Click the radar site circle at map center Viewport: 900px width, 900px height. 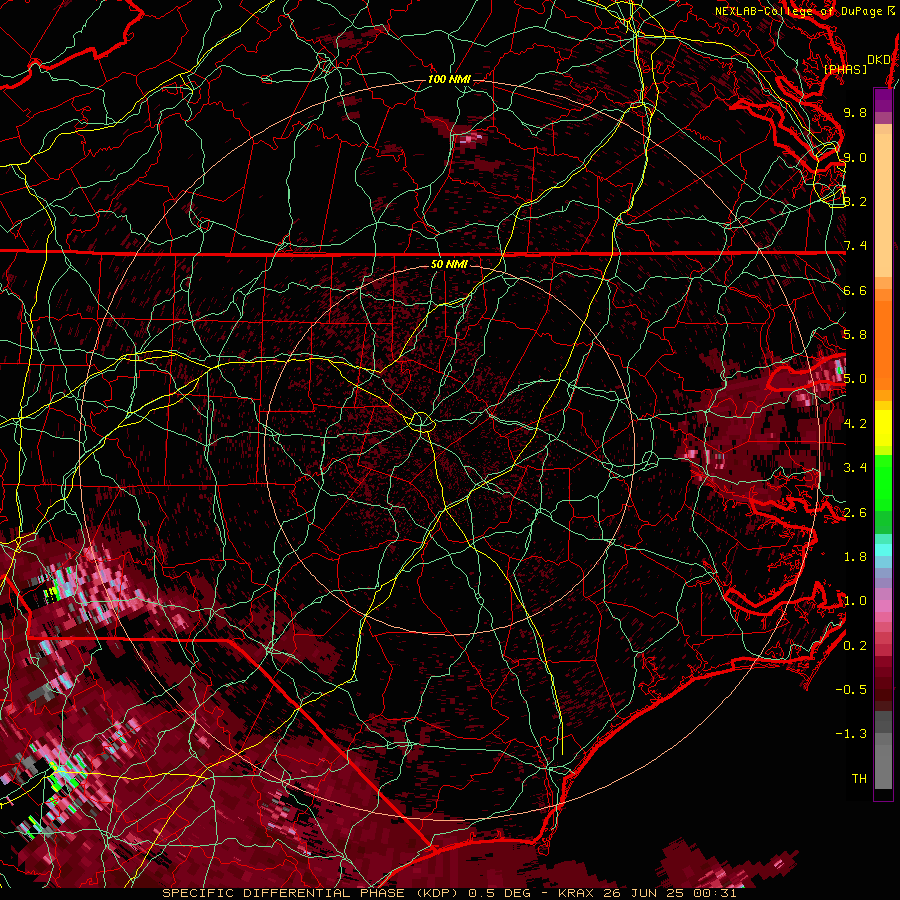tap(421, 422)
